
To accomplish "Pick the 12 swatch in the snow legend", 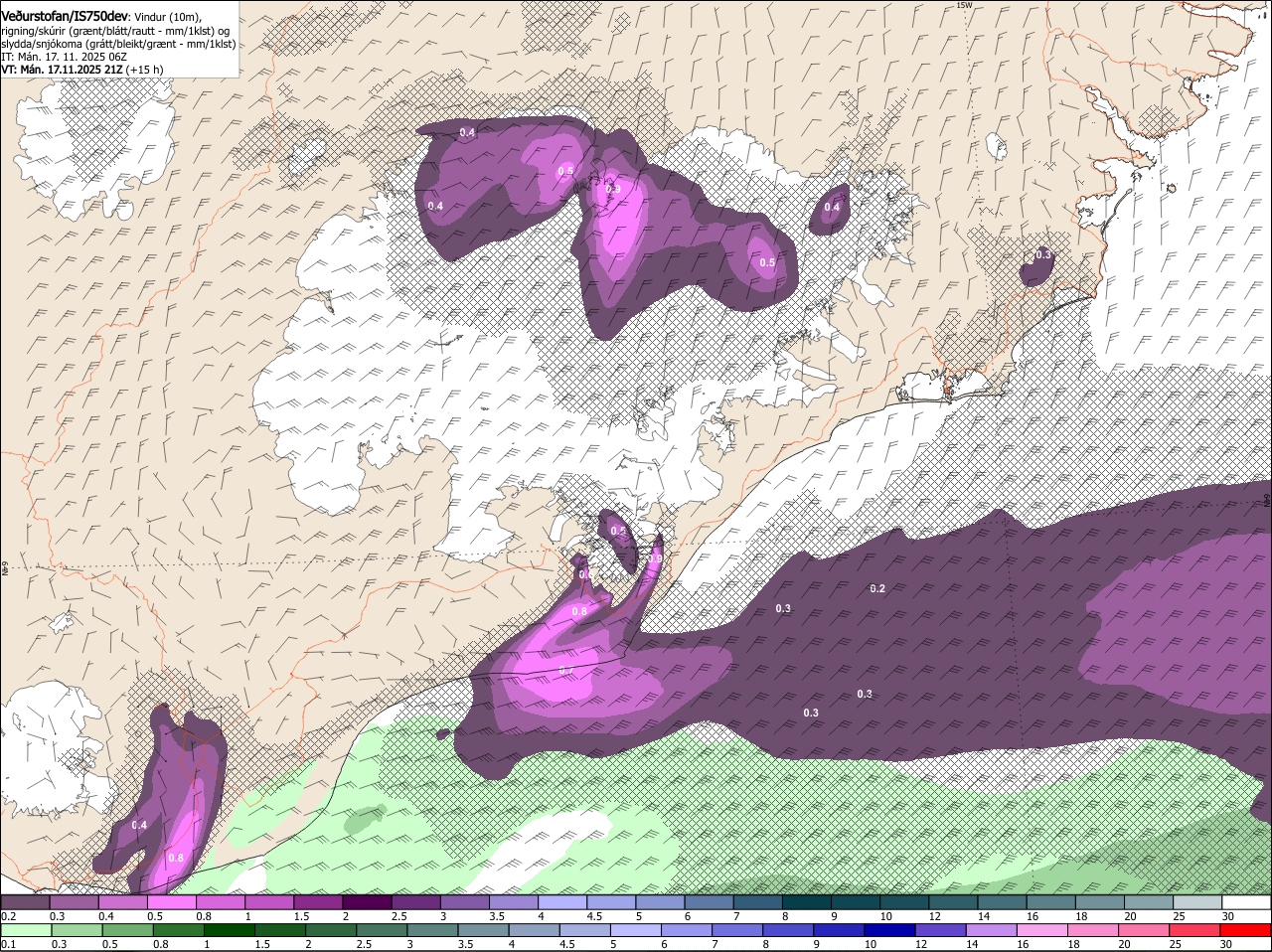I will click(954, 902).
